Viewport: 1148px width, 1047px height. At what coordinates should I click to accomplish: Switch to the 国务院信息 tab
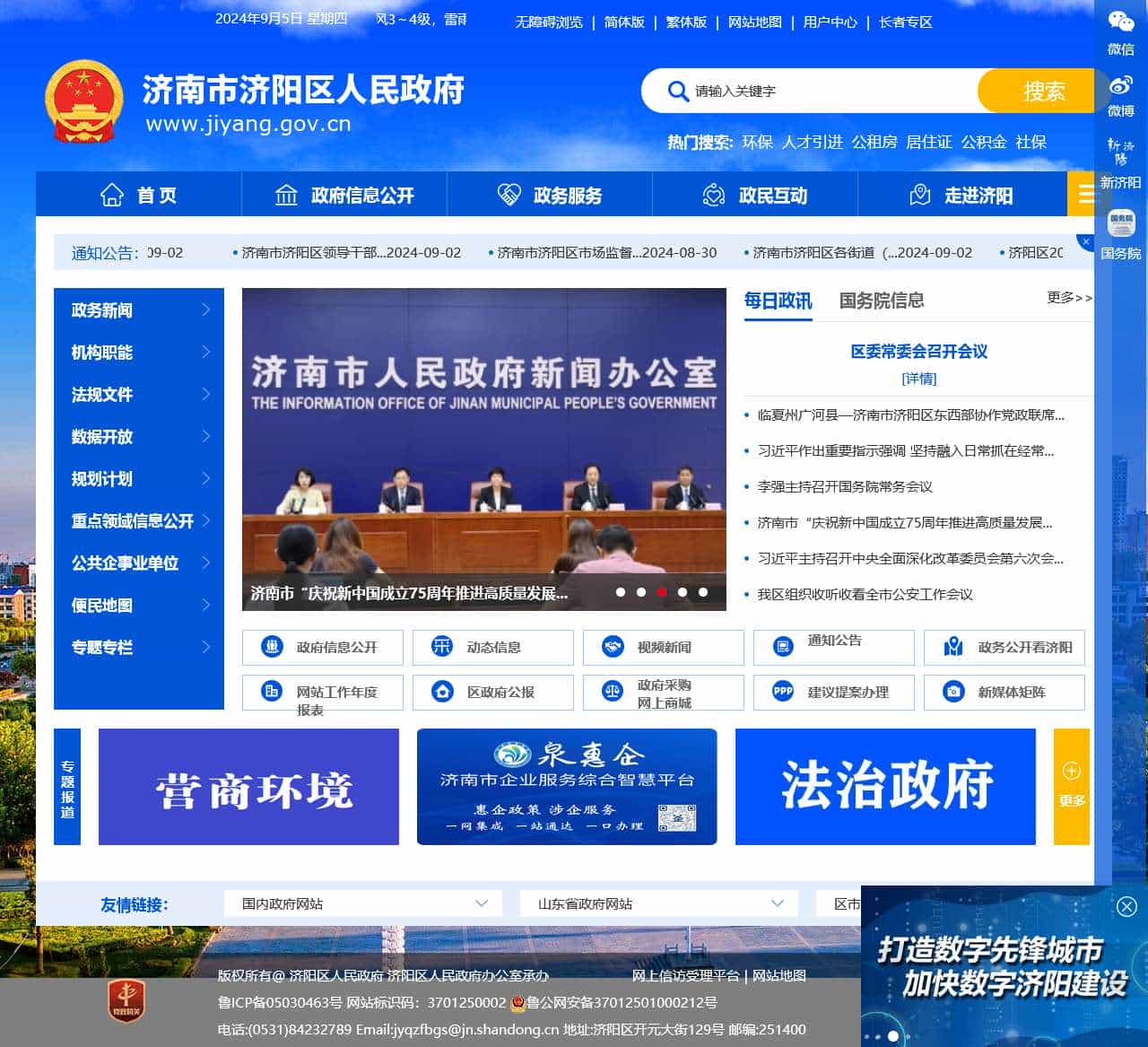[881, 301]
